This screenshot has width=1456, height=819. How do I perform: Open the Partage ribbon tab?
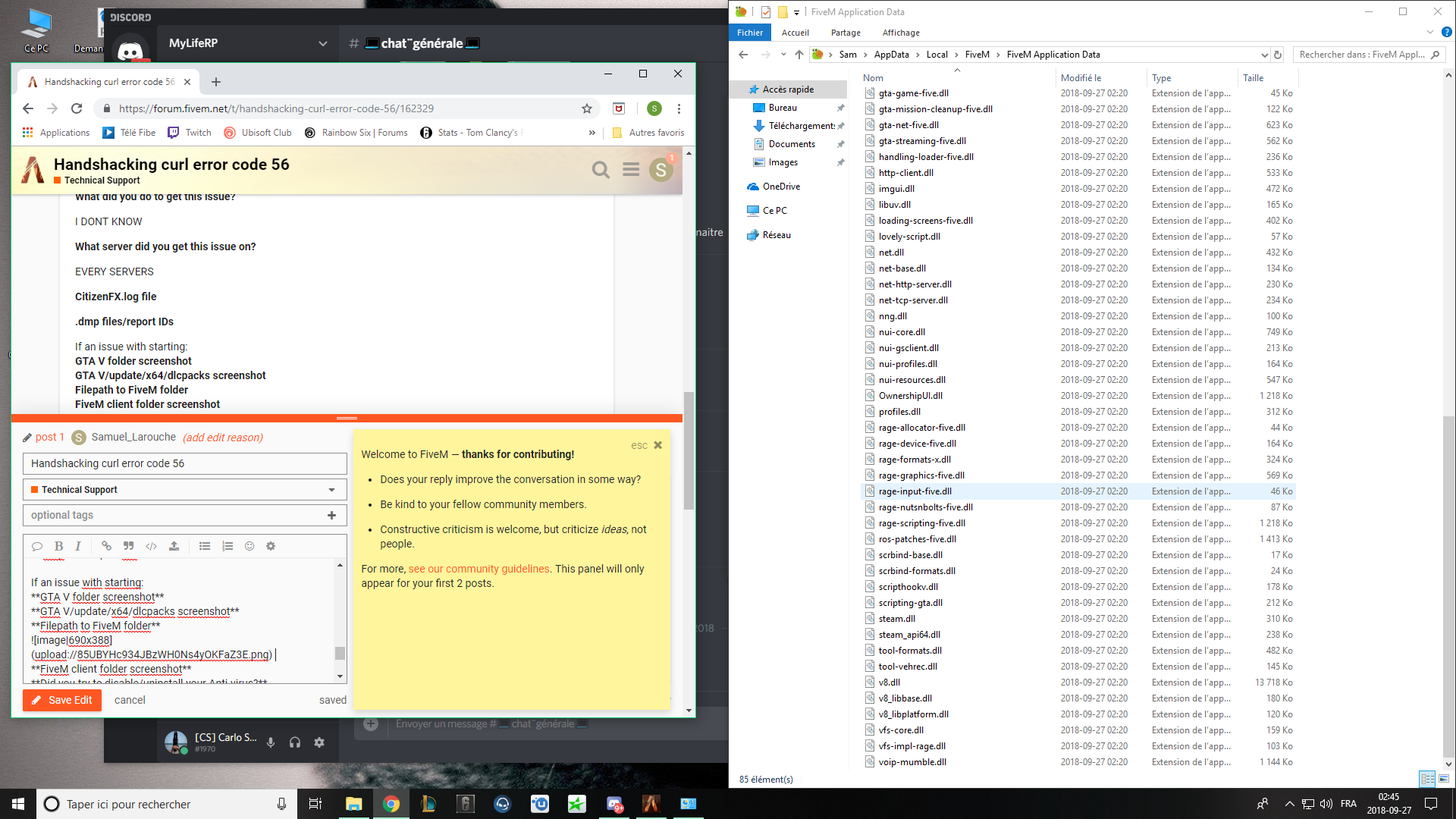click(x=846, y=33)
